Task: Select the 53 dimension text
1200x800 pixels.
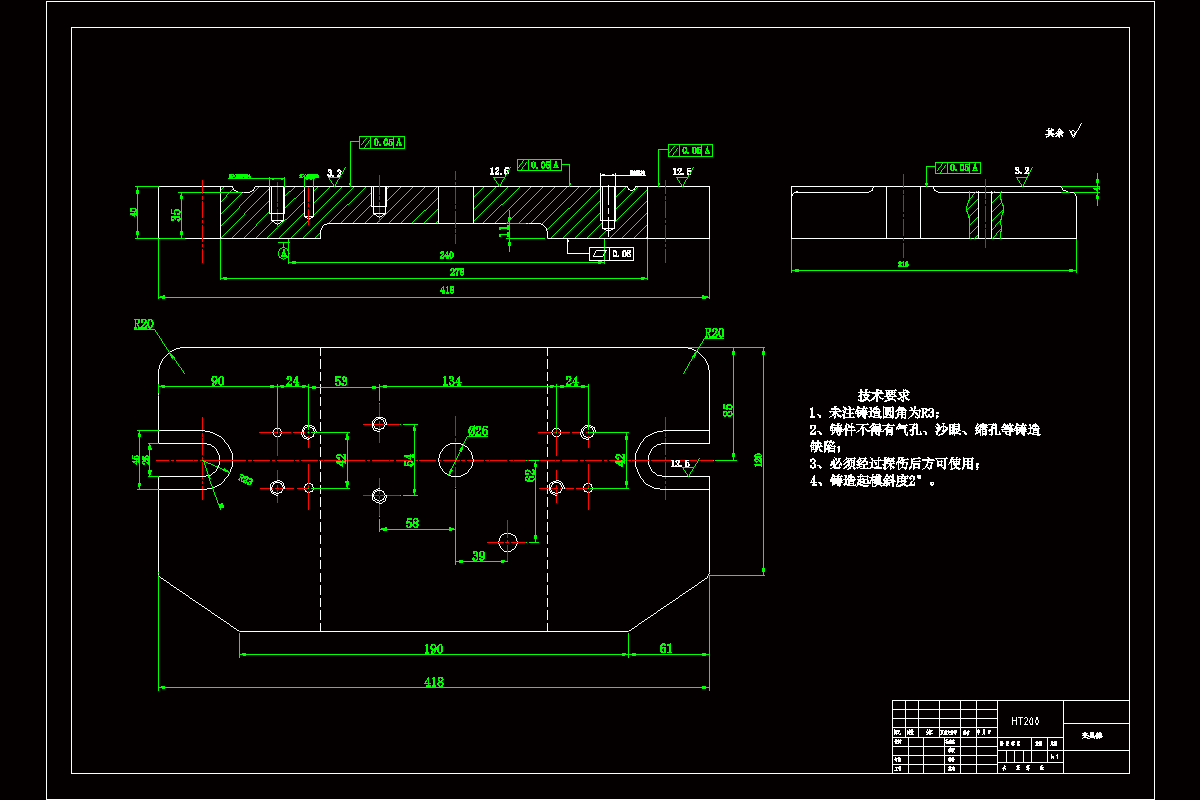Action: (341, 381)
